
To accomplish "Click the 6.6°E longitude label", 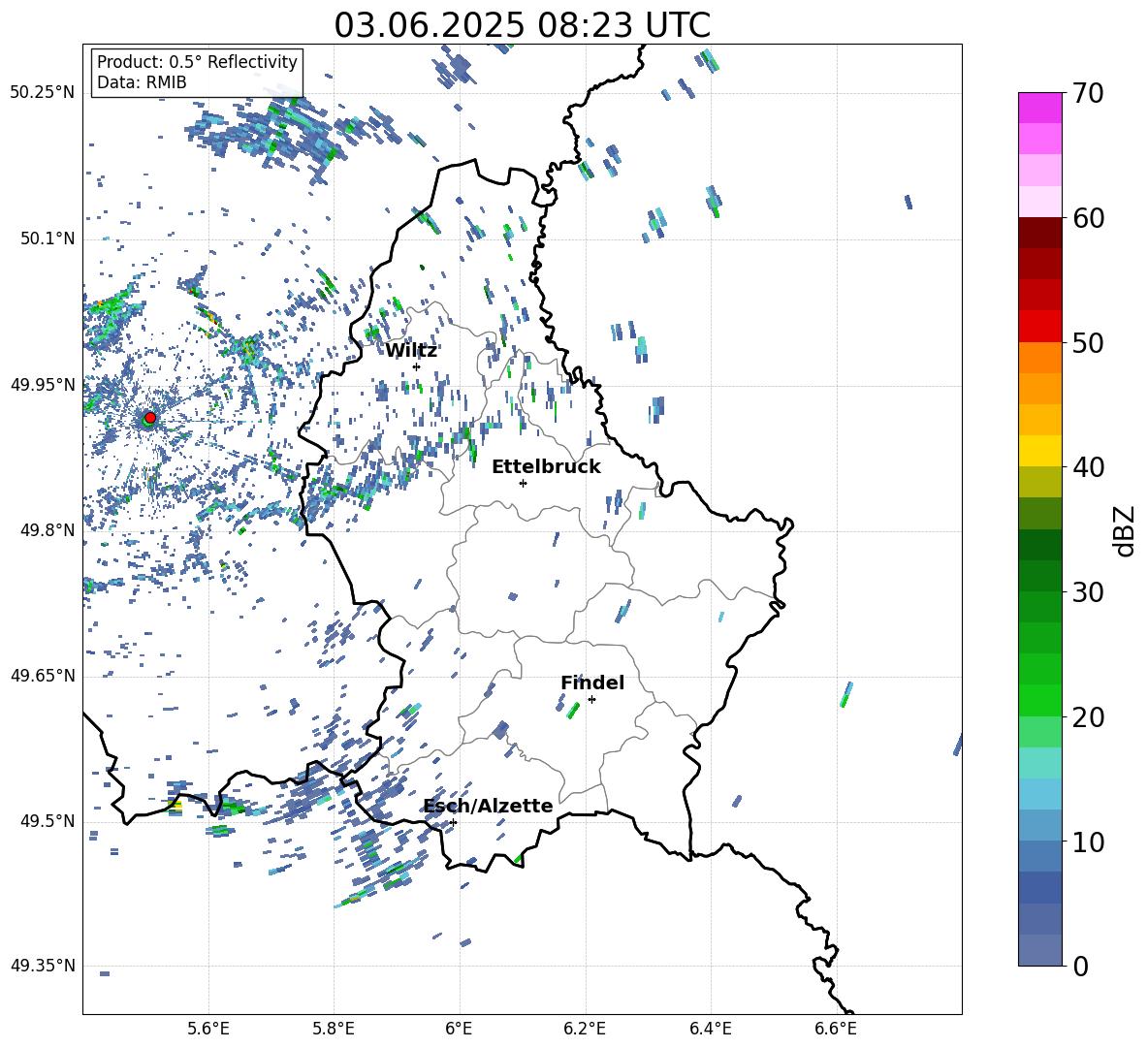I will [x=836, y=1029].
